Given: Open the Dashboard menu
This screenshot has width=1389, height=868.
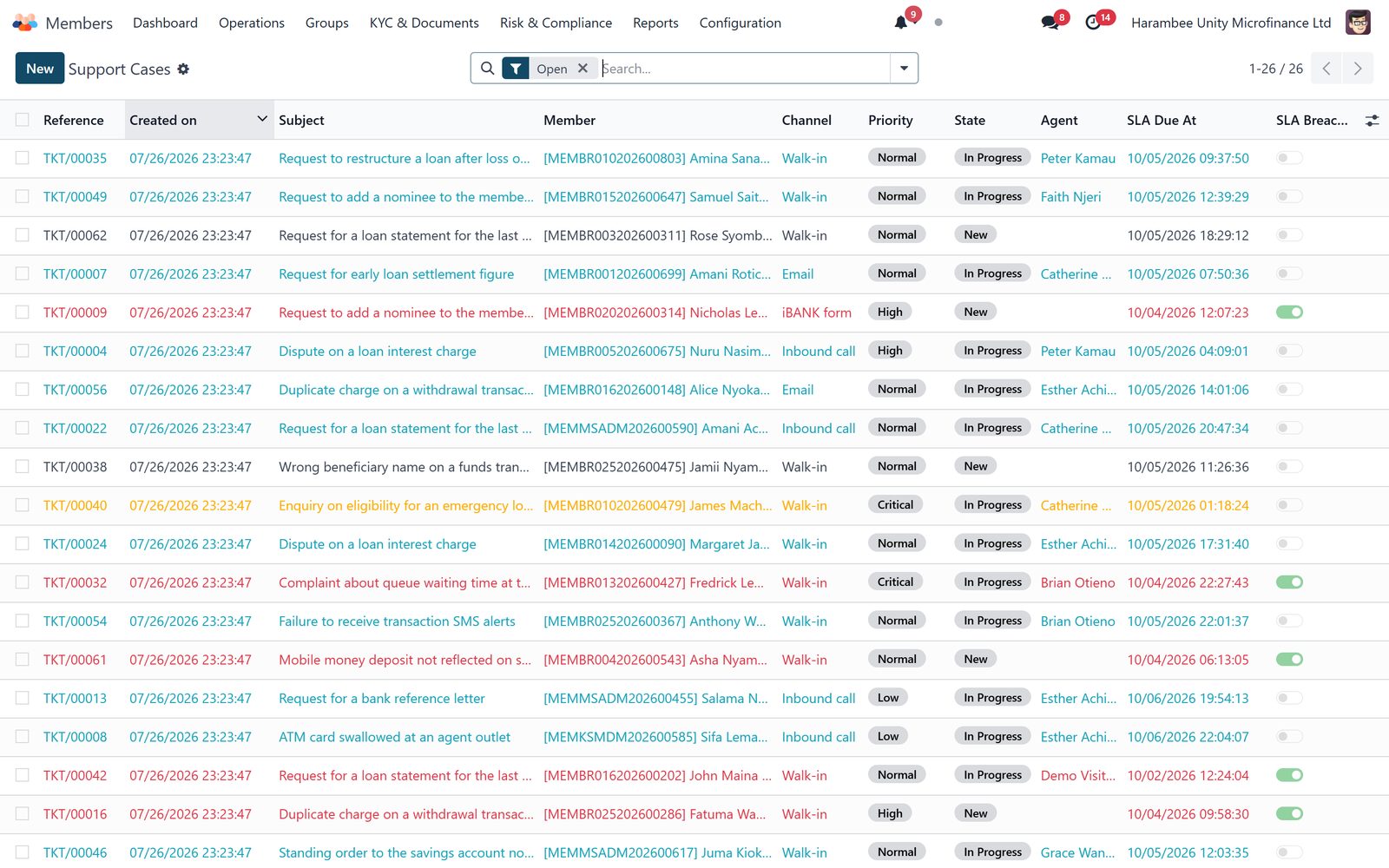Looking at the screenshot, I should [165, 23].
